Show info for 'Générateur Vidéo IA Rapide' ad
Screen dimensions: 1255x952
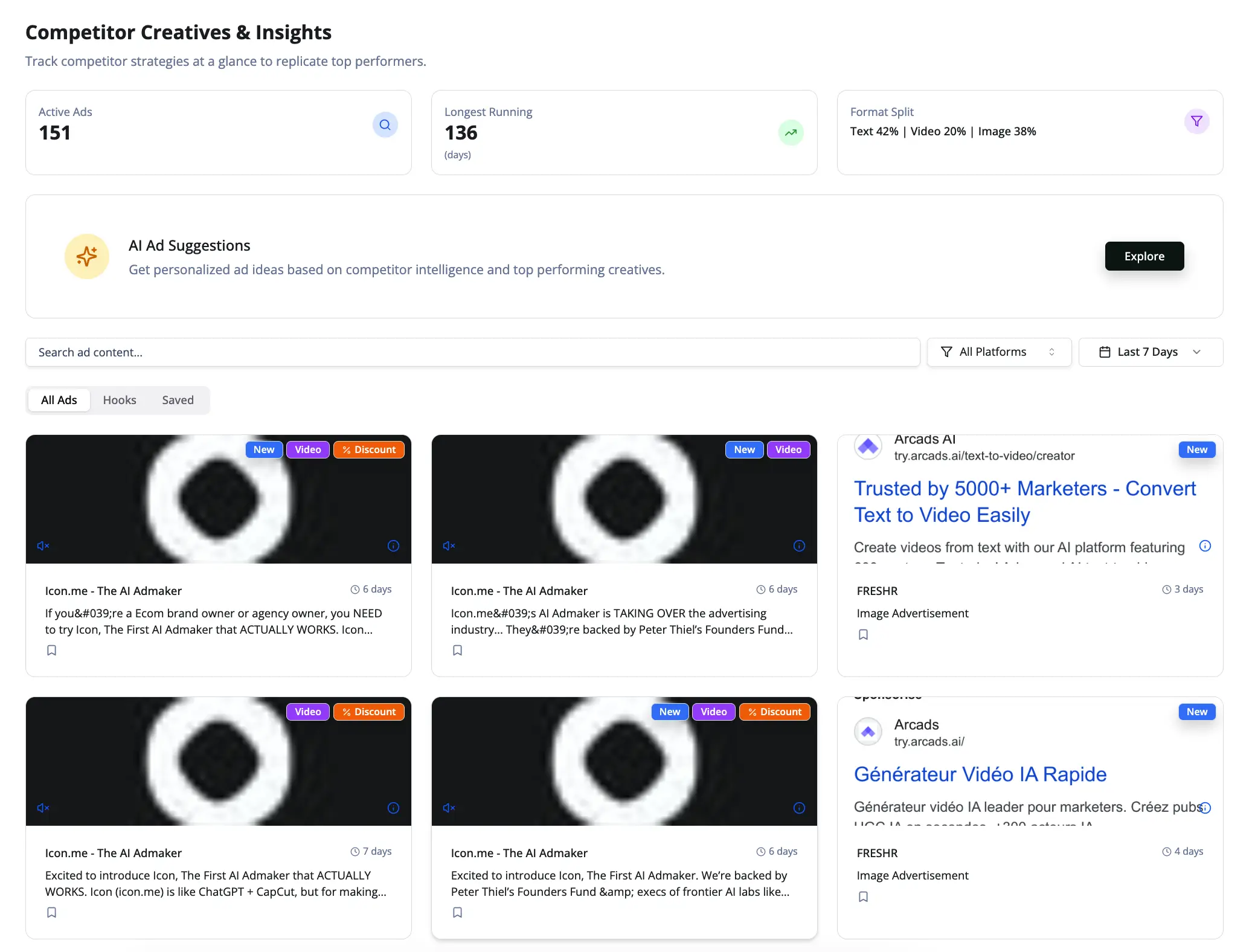pyautogui.click(x=1205, y=808)
